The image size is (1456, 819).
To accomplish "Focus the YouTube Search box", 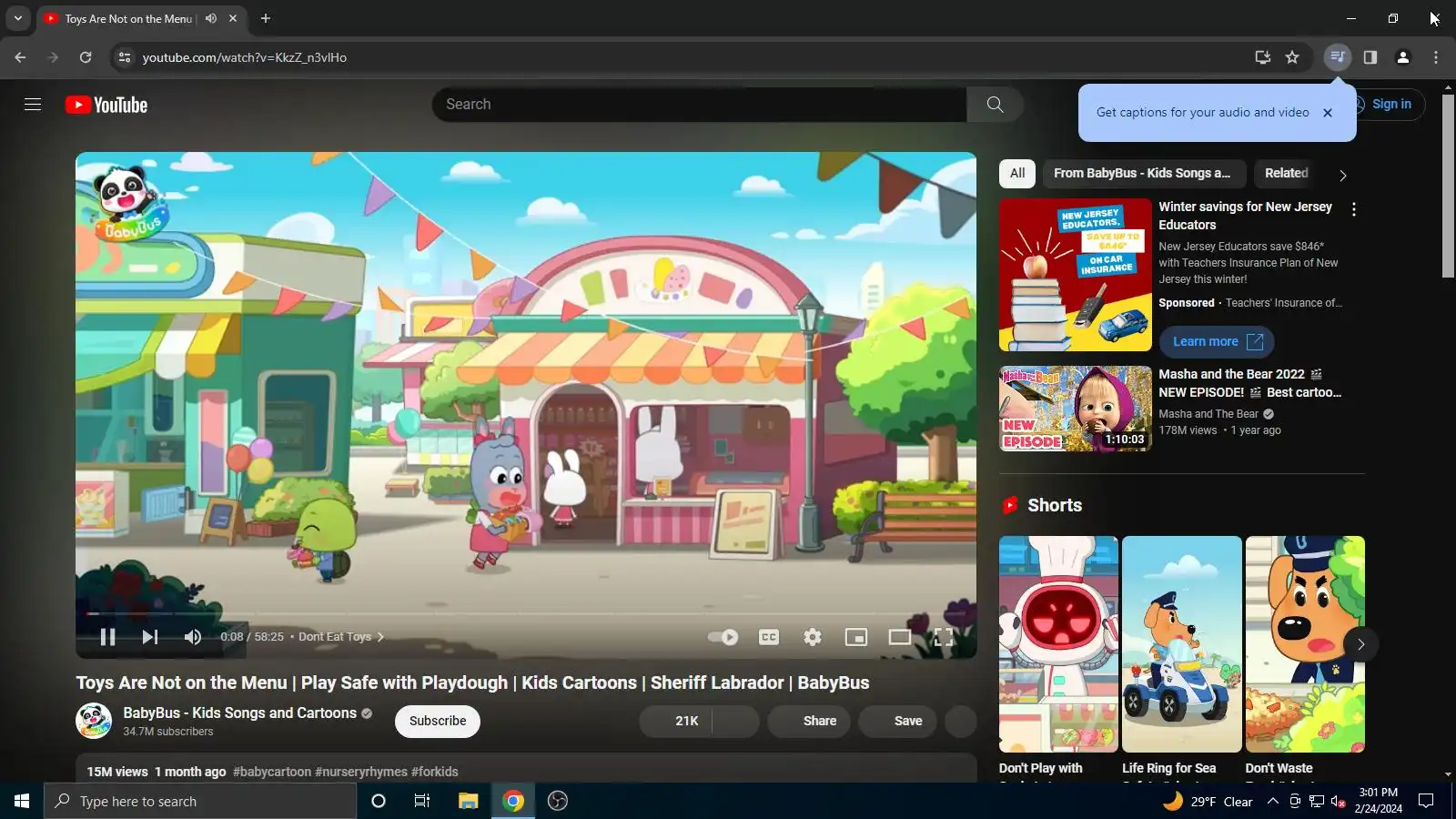I will coord(699,105).
